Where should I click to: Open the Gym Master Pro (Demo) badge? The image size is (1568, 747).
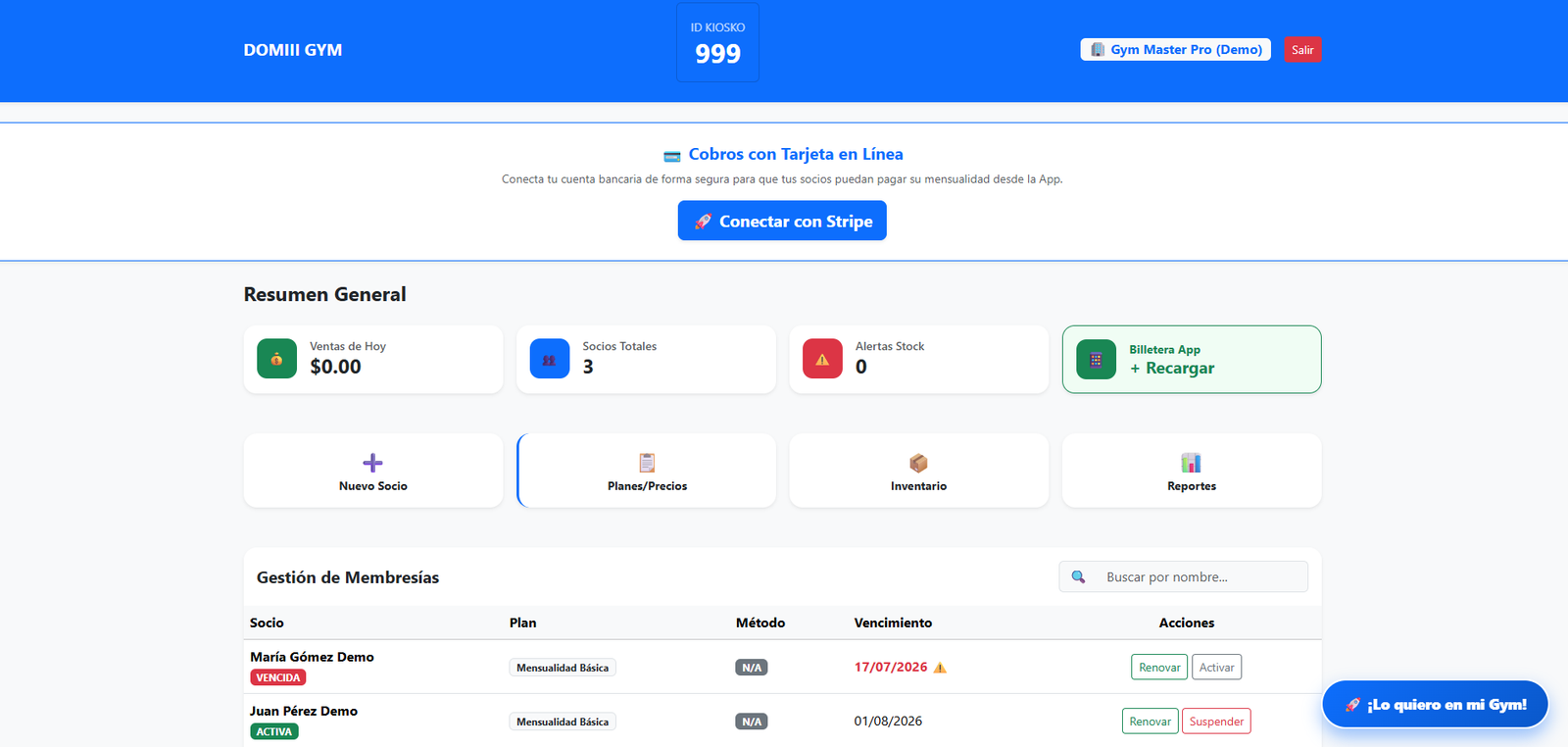coord(1175,50)
